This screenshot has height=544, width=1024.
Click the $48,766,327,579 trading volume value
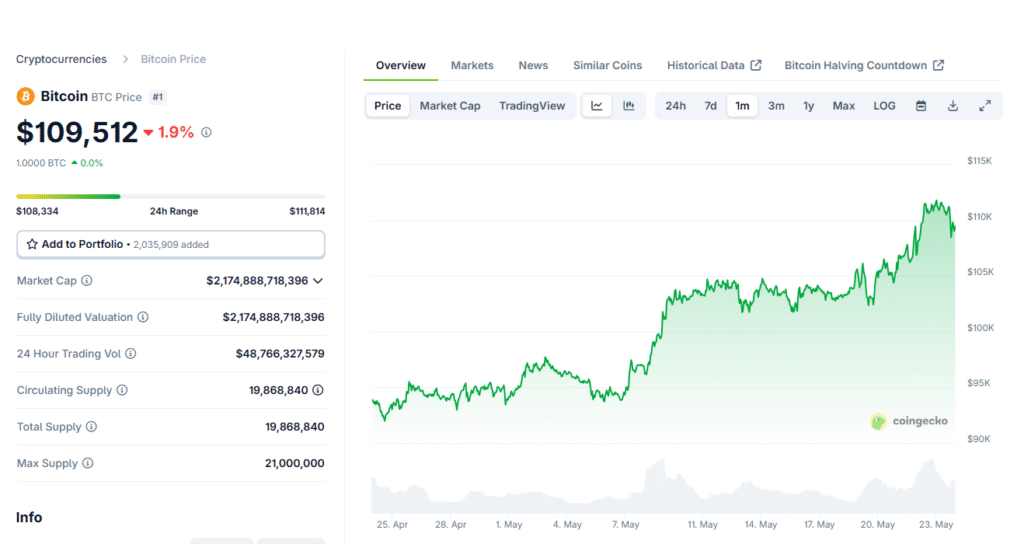(280, 354)
